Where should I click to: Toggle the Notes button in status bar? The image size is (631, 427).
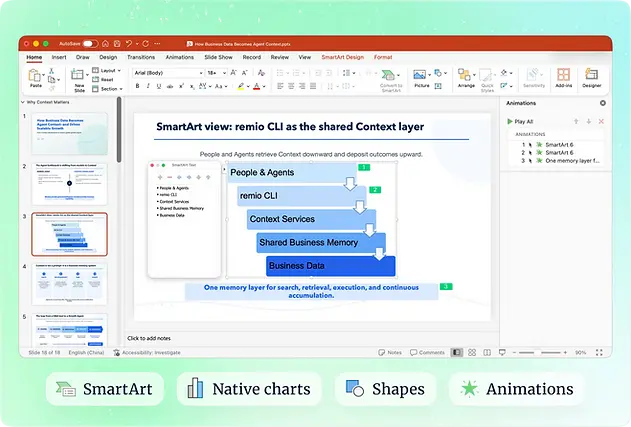click(x=390, y=353)
